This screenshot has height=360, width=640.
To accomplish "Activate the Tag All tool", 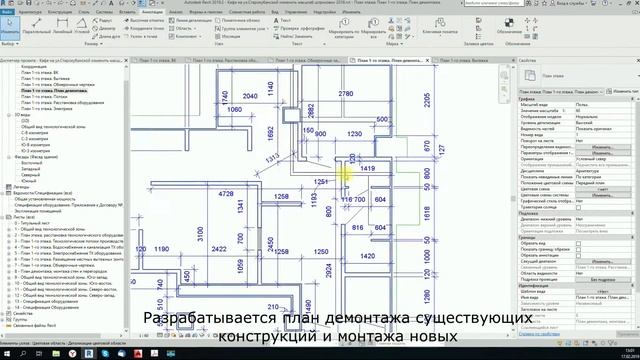I will [x=373, y=28].
